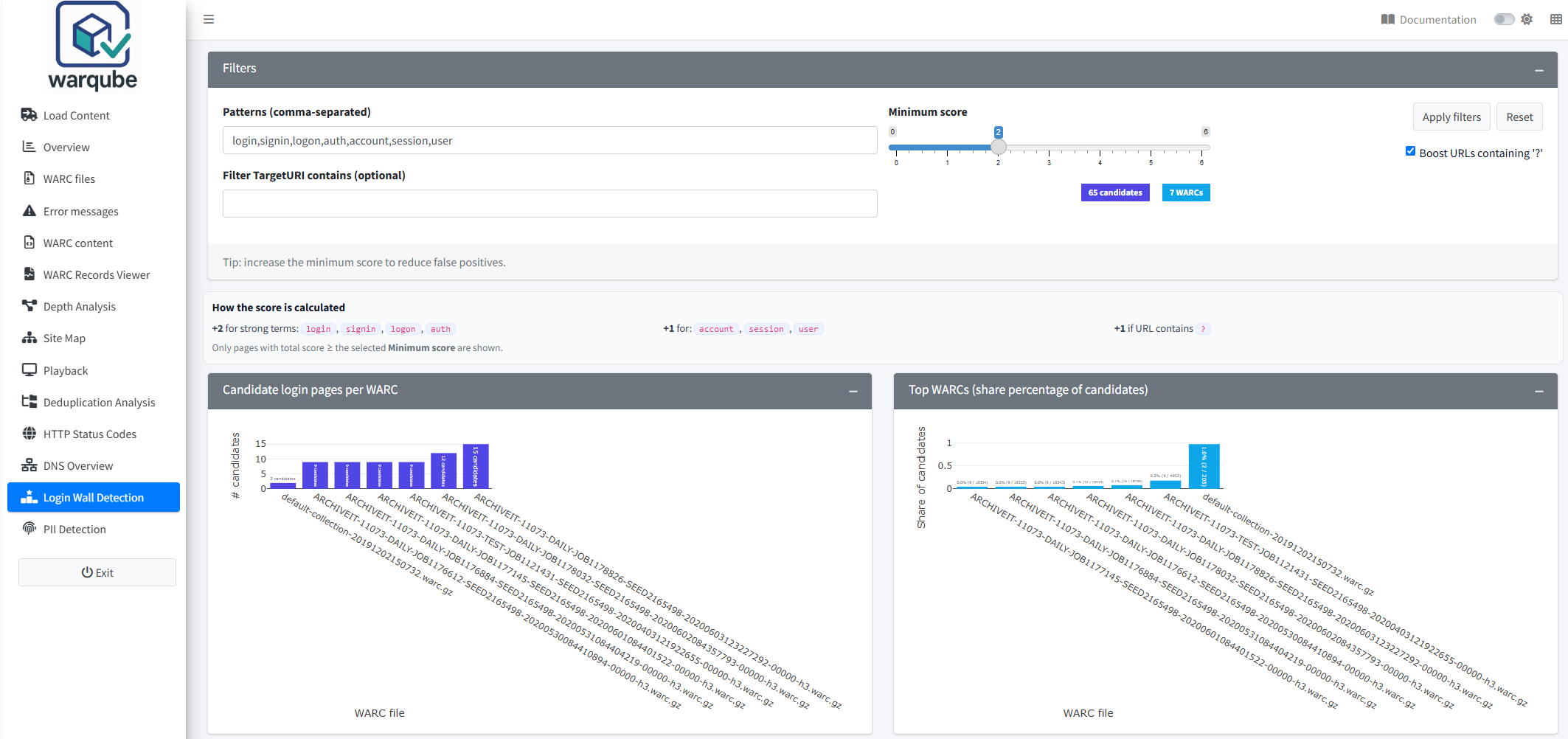Viewport: 1568px width, 739px height.
Task: Toggle the dark mode switch in header
Action: 1504,19
